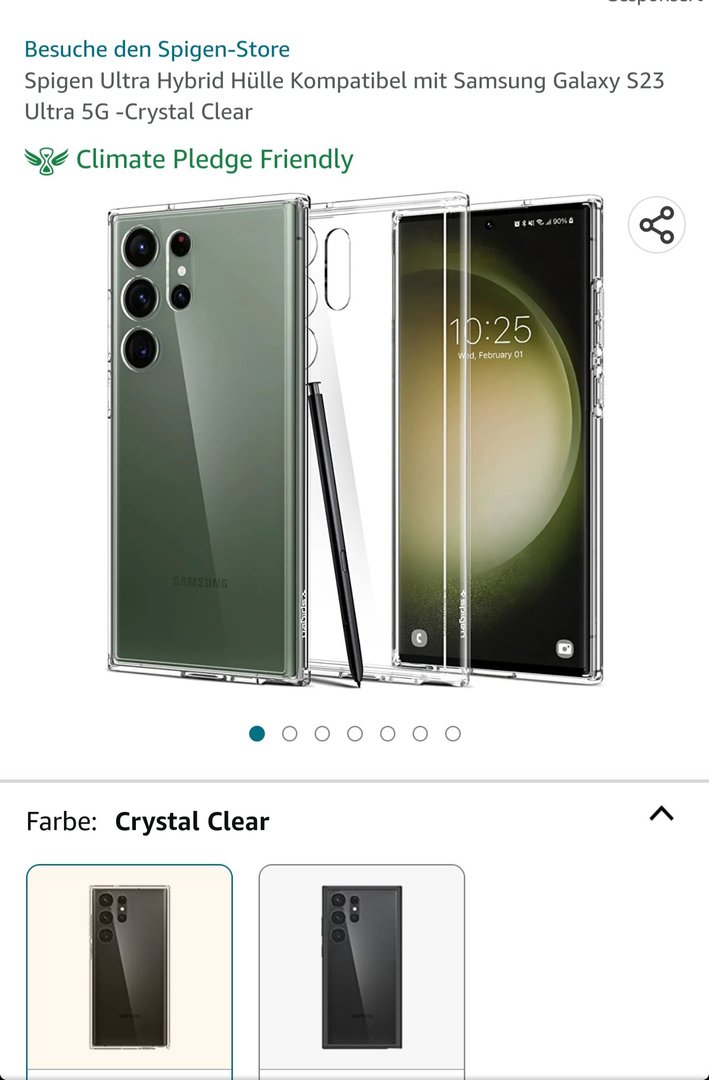The image size is (709, 1080).
Task: Jump to last image carousel dot
Action: click(453, 734)
